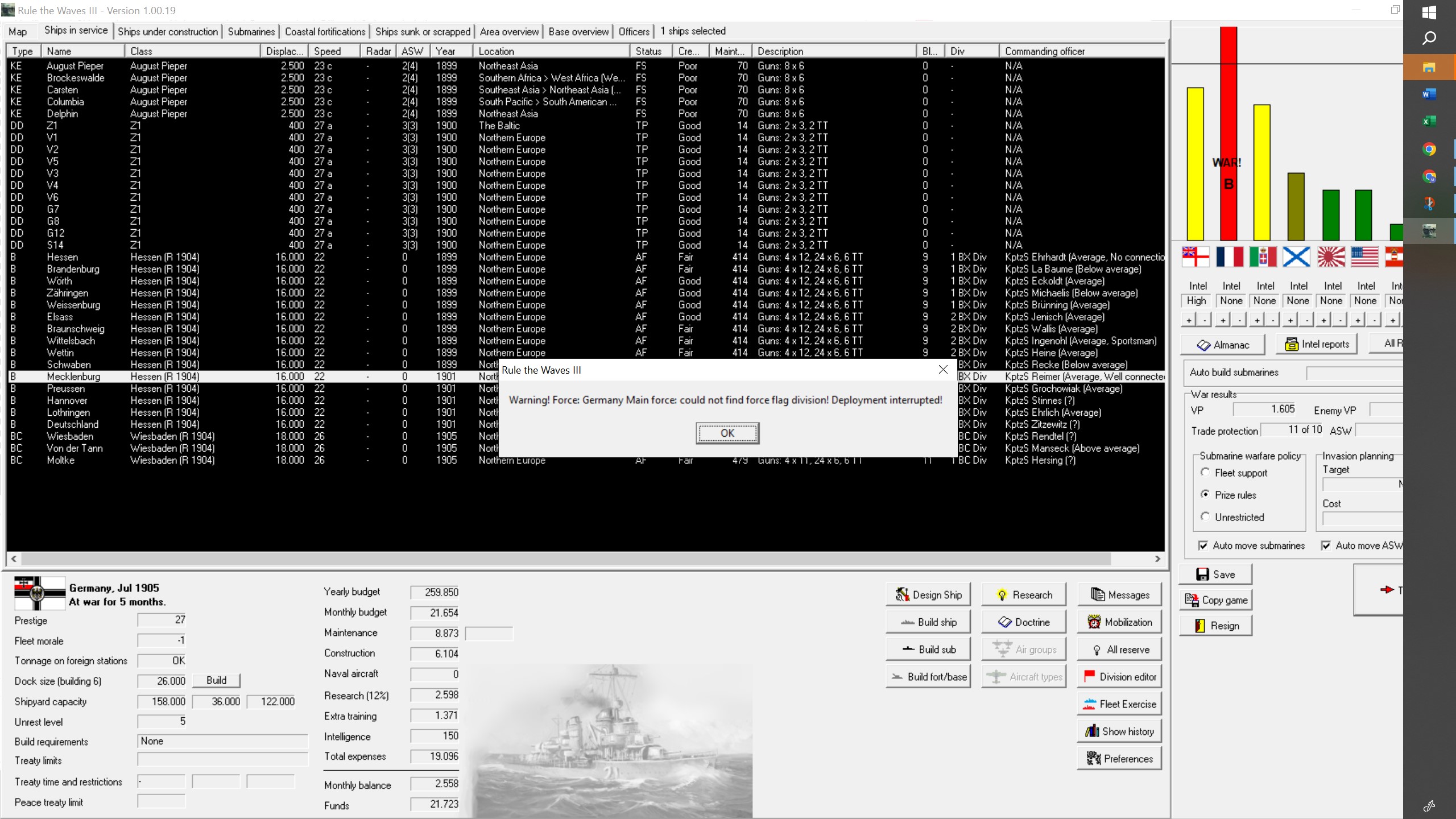Open the Mobilization panel
This screenshot has width=1456, height=819.
tap(1118, 621)
